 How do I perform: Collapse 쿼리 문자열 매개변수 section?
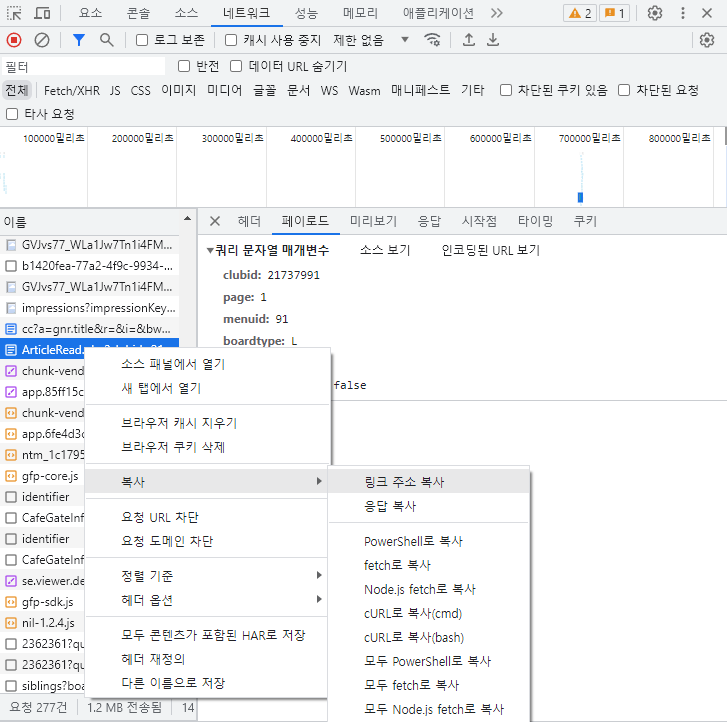tap(210, 250)
